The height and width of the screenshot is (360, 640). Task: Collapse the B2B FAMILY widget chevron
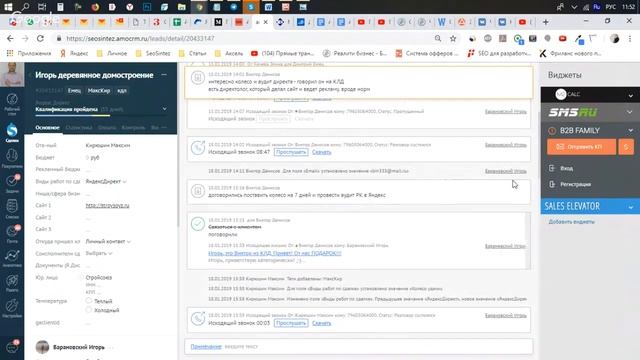pyautogui.click(x=630, y=131)
